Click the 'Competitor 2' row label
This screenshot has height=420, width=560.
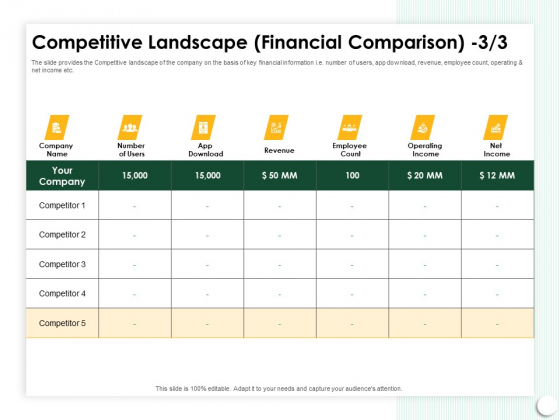pos(62,235)
